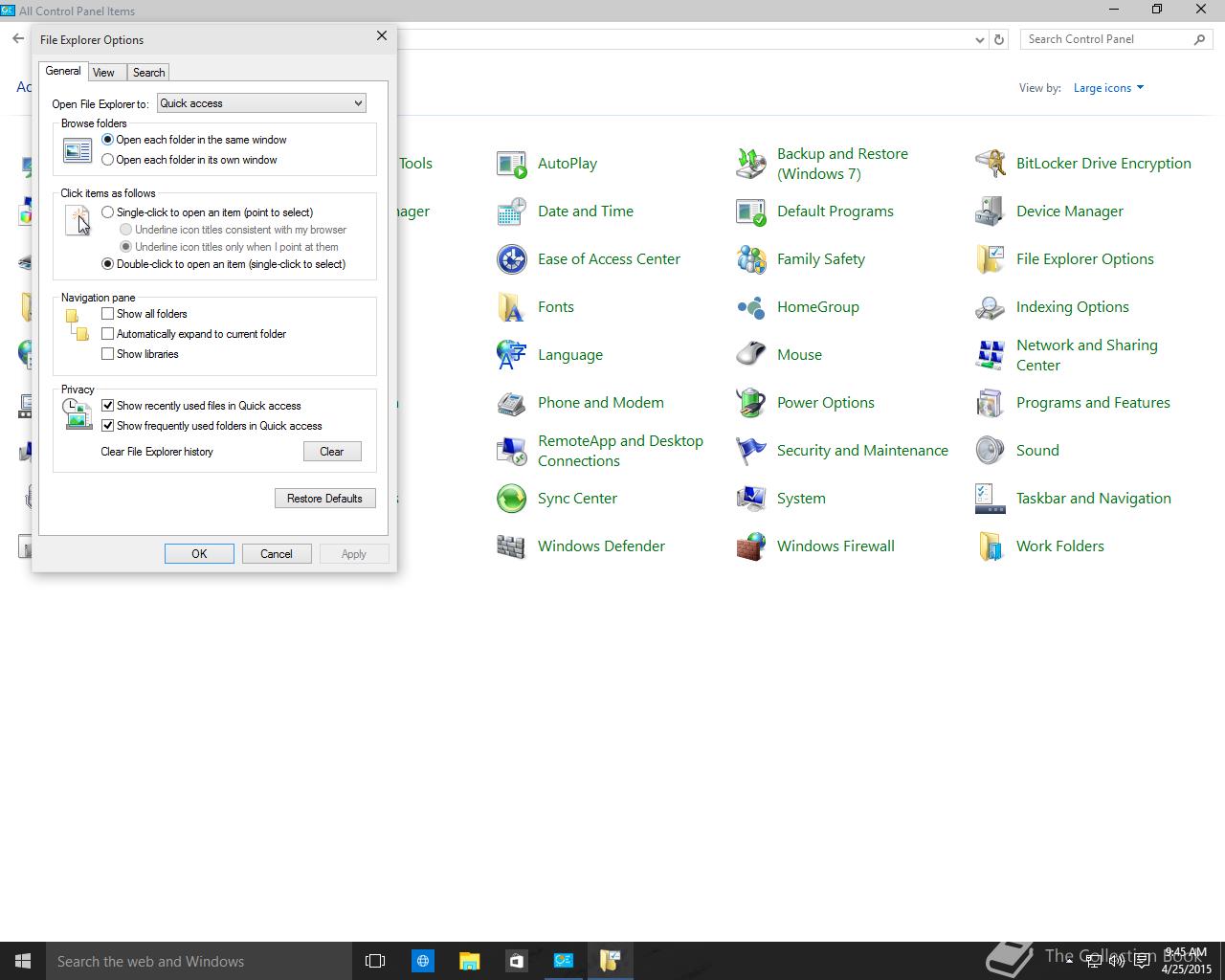Click the Windows Firewall icon
The image size is (1225, 980).
coord(750,546)
